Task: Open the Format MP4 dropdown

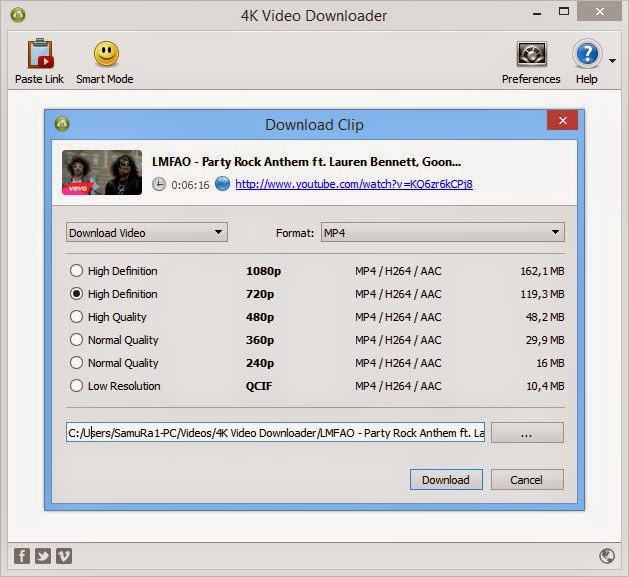Action: click(x=442, y=232)
